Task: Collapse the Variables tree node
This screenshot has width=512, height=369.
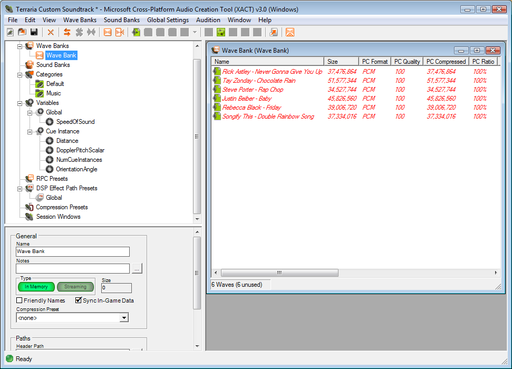Action: tap(20, 103)
